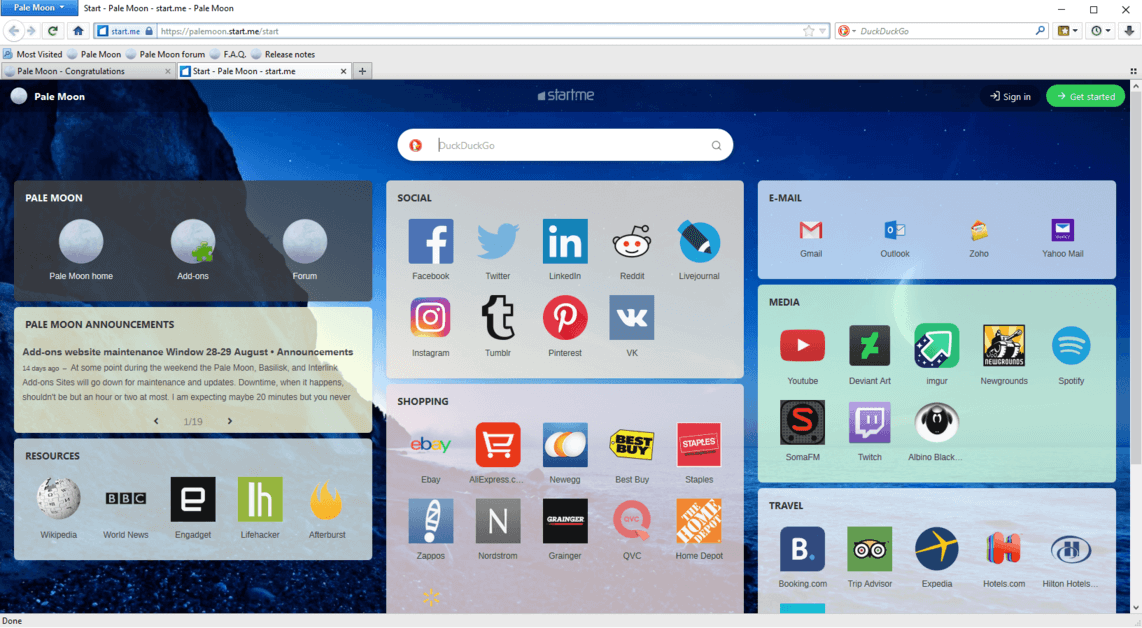Click the browser Home toolbar button
1142x628 pixels.
[x=78, y=31]
